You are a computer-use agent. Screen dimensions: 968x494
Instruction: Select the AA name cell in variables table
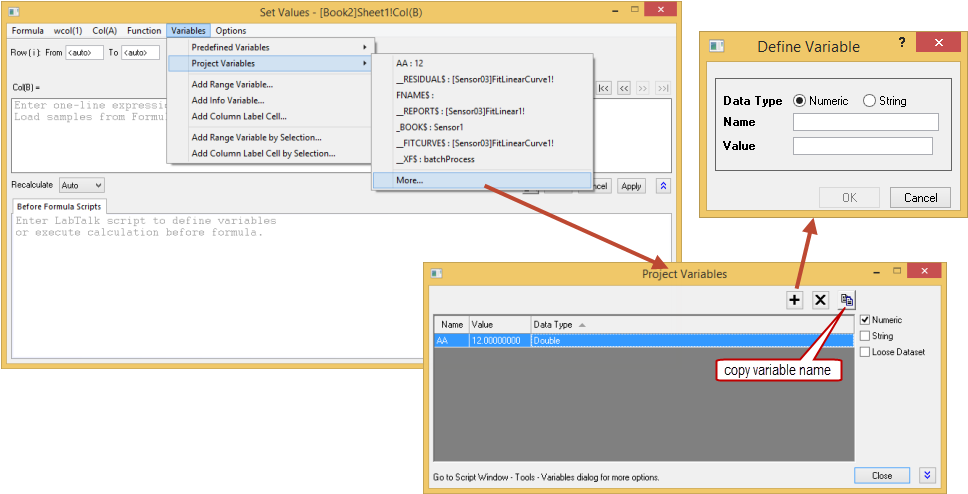(452, 341)
